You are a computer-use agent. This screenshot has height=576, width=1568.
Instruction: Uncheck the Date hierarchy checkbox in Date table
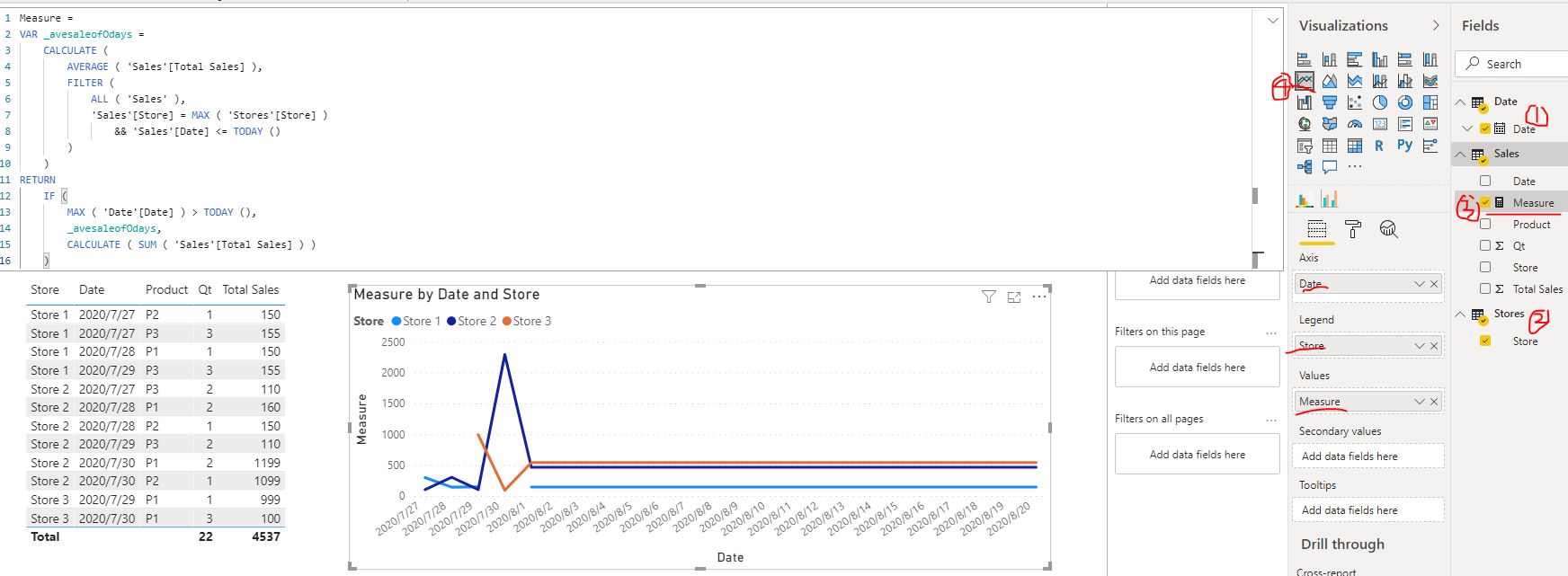point(1485,128)
